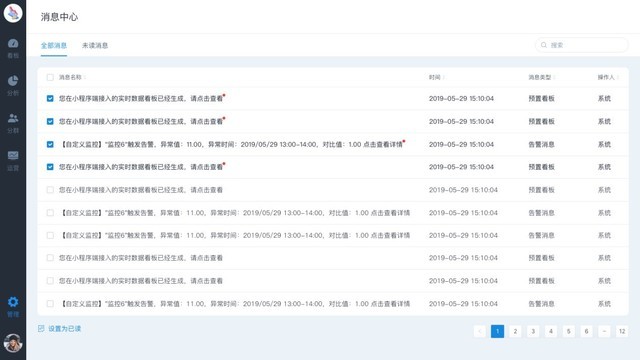Open the fifth row 实时数据看板 message
This screenshot has width=640, height=360.
141,190
